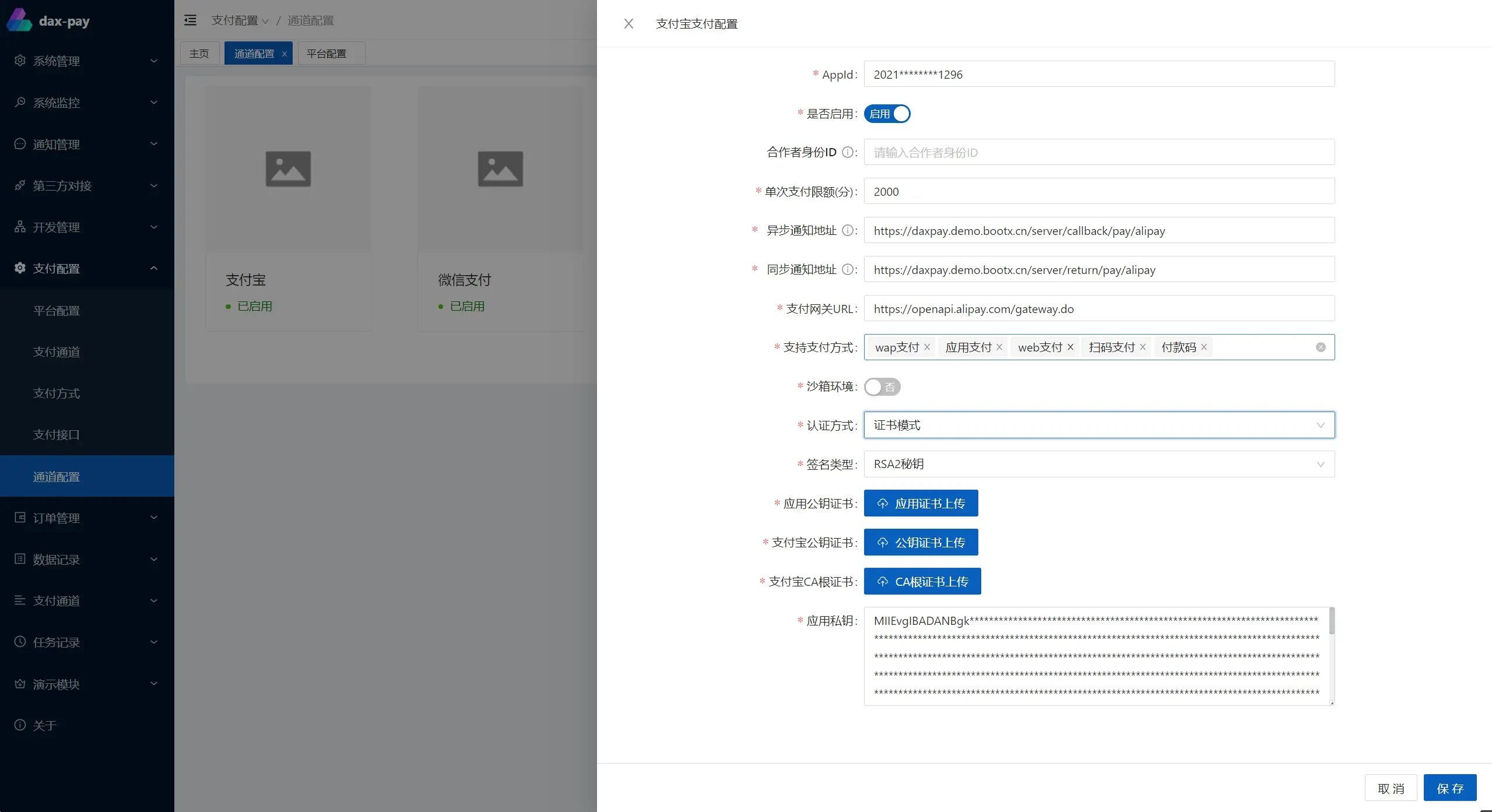Viewport: 1492px width, 812px height.
Task: Clear all selected payment methods
Action: (x=1321, y=347)
